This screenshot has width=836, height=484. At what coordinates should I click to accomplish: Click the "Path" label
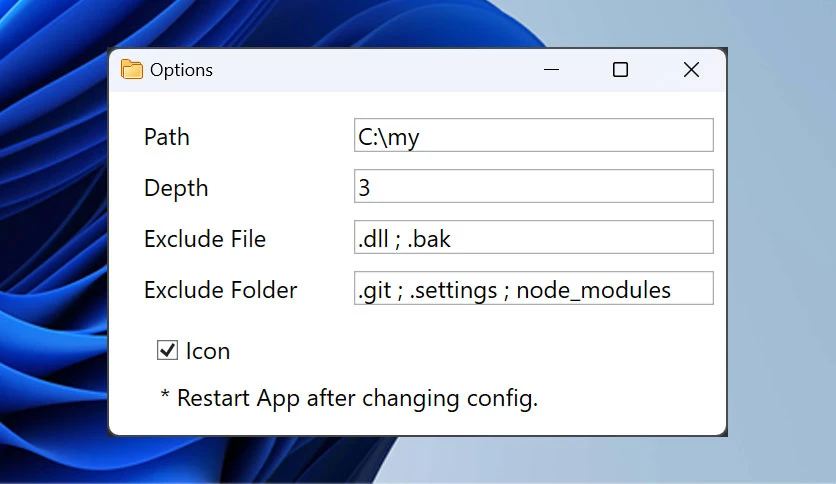tap(167, 137)
